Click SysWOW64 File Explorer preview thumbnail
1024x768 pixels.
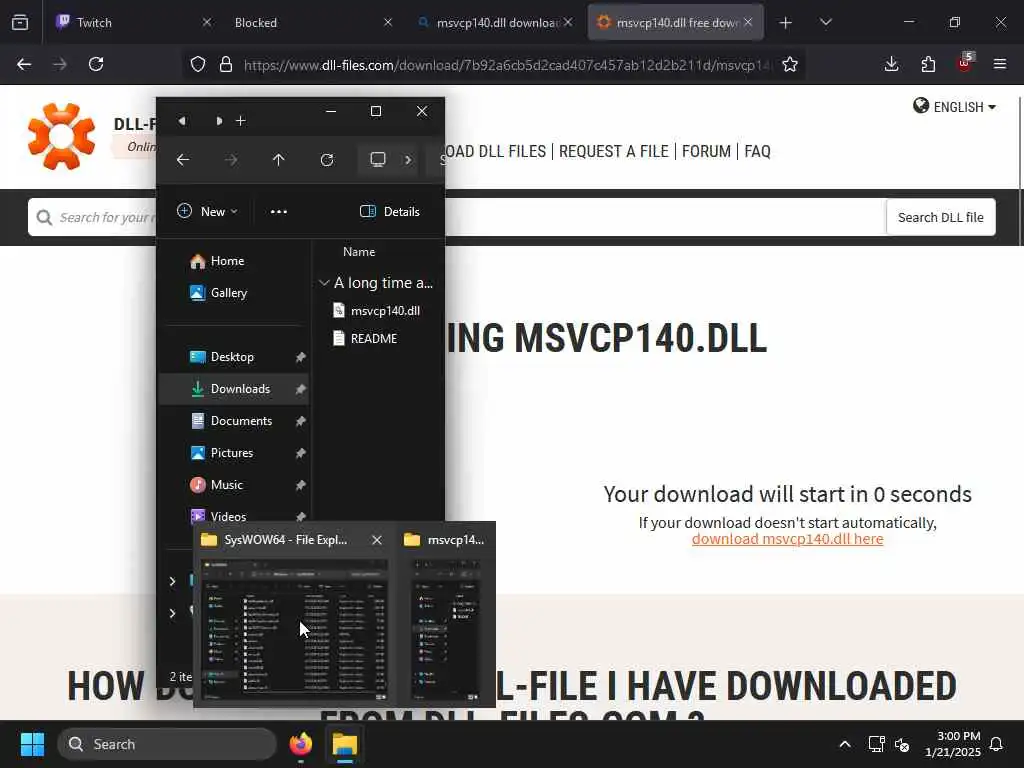(295, 630)
